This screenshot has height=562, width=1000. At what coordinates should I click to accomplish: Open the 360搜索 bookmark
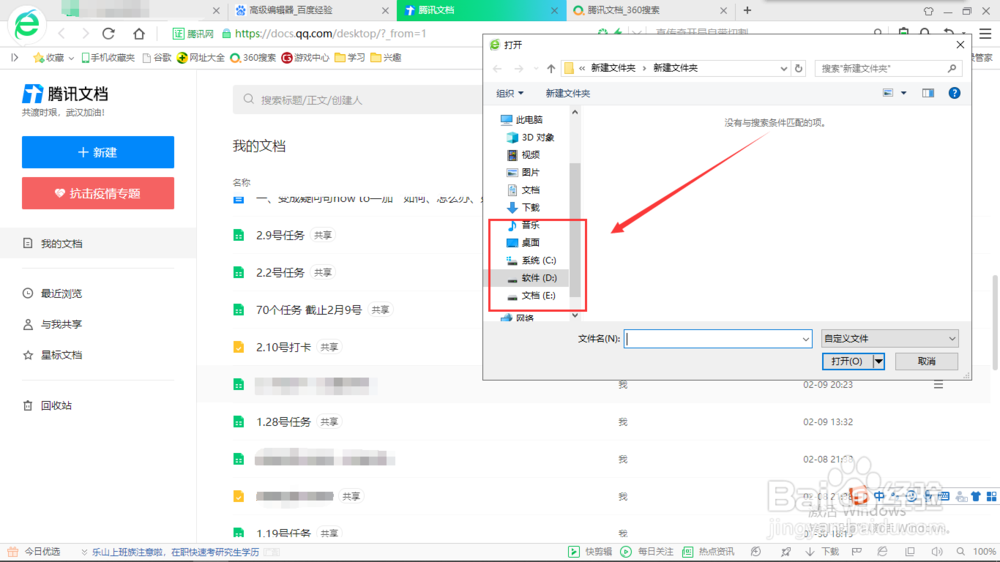tap(253, 57)
